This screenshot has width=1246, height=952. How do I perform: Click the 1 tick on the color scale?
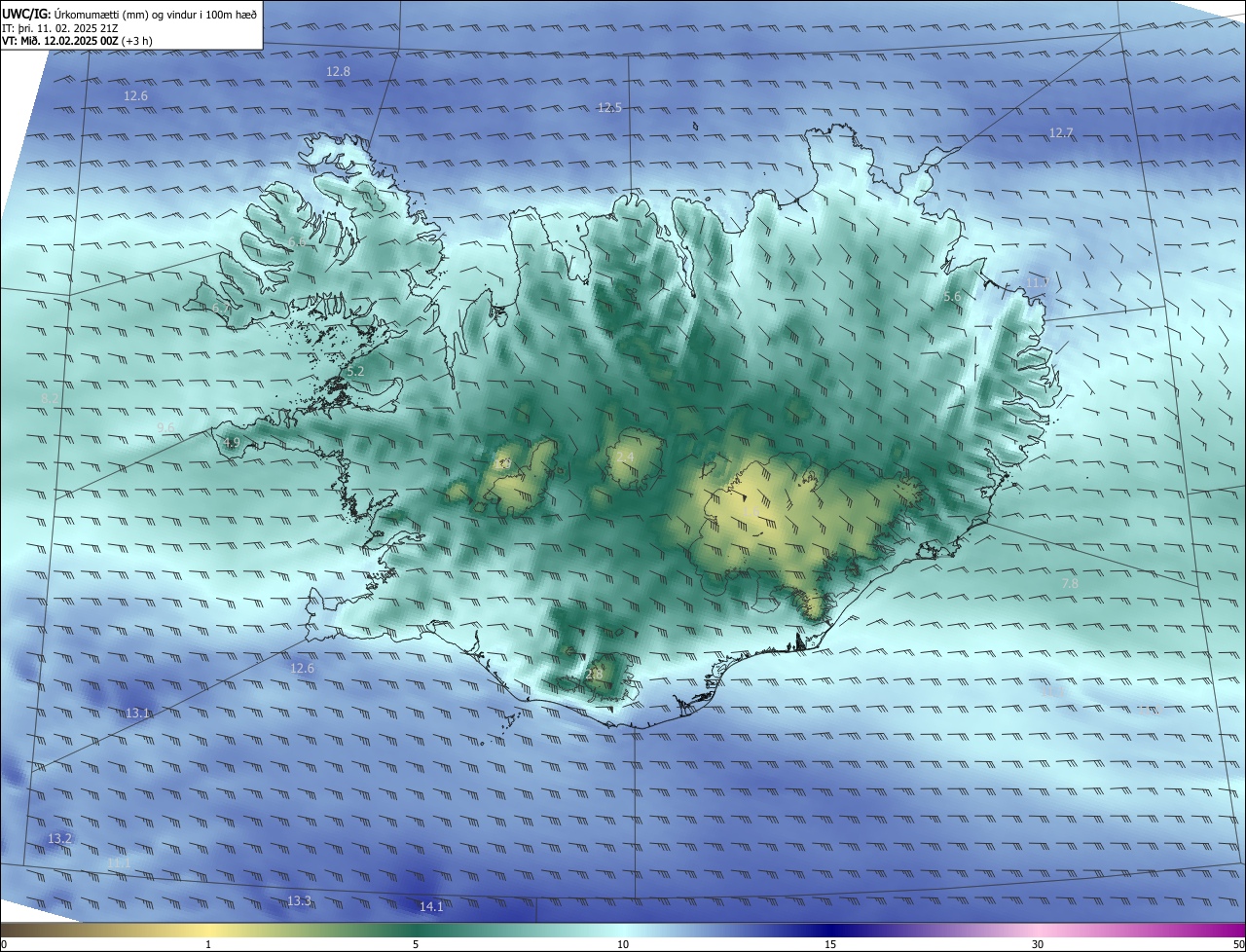208,944
